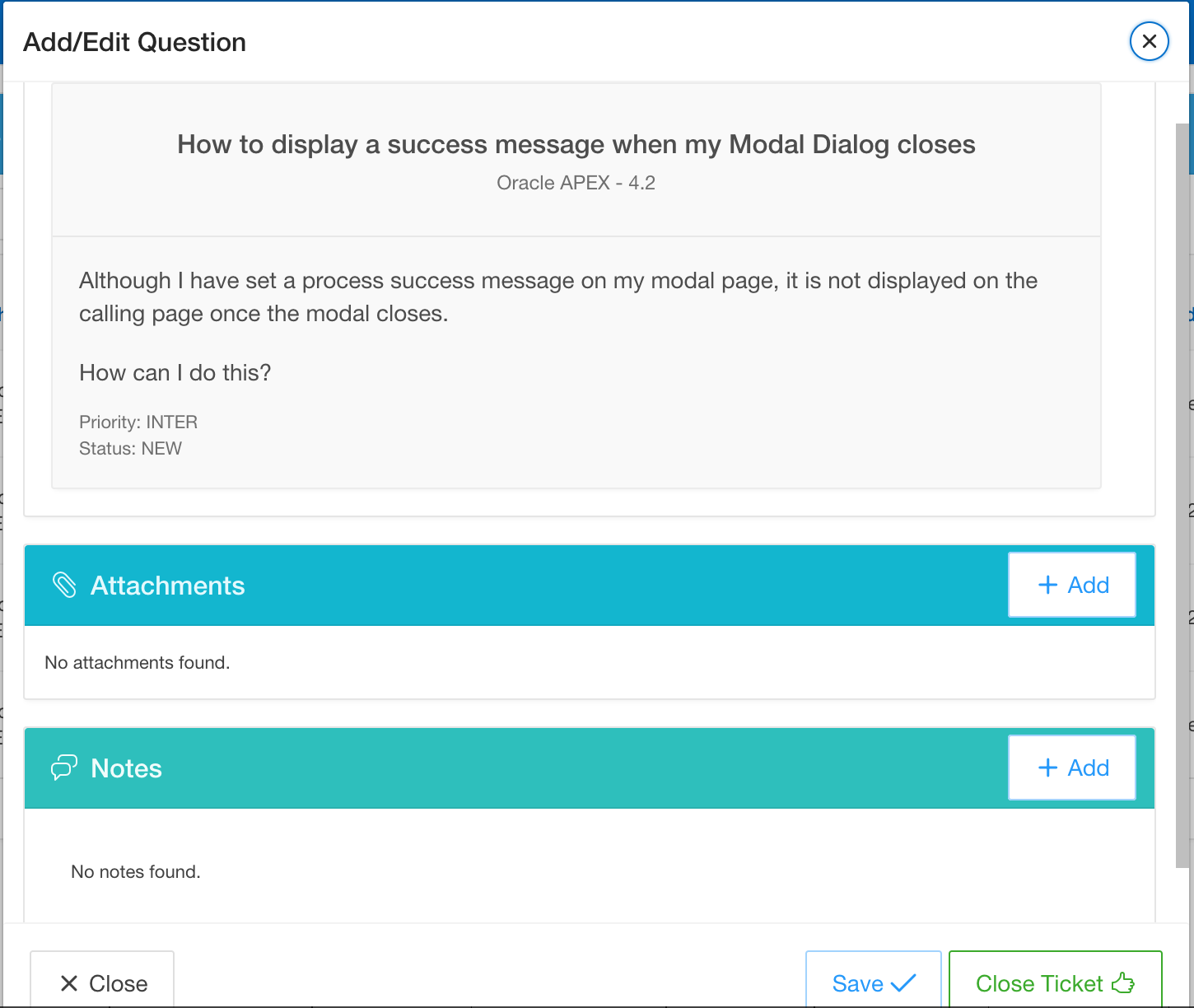Image resolution: width=1194 pixels, height=1008 pixels.
Task: Click the 'Priority: INTER' label
Action: (138, 422)
